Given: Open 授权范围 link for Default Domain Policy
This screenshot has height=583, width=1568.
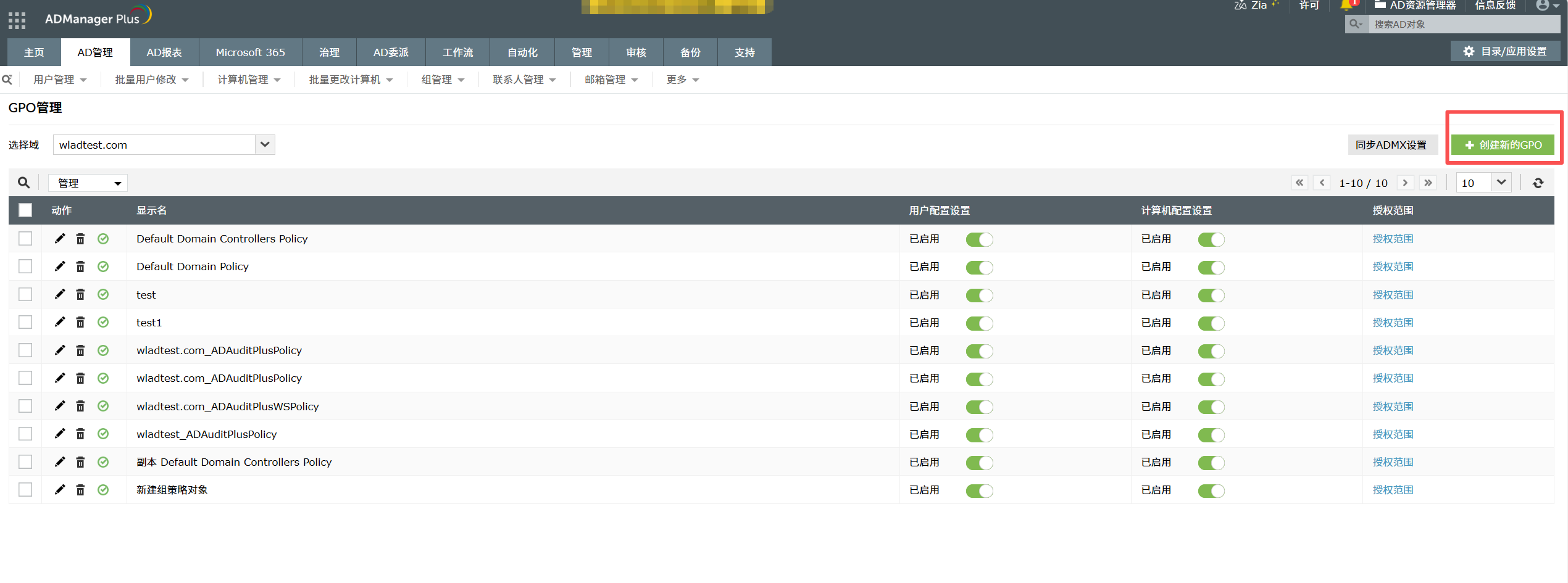Looking at the screenshot, I should point(1393,267).
